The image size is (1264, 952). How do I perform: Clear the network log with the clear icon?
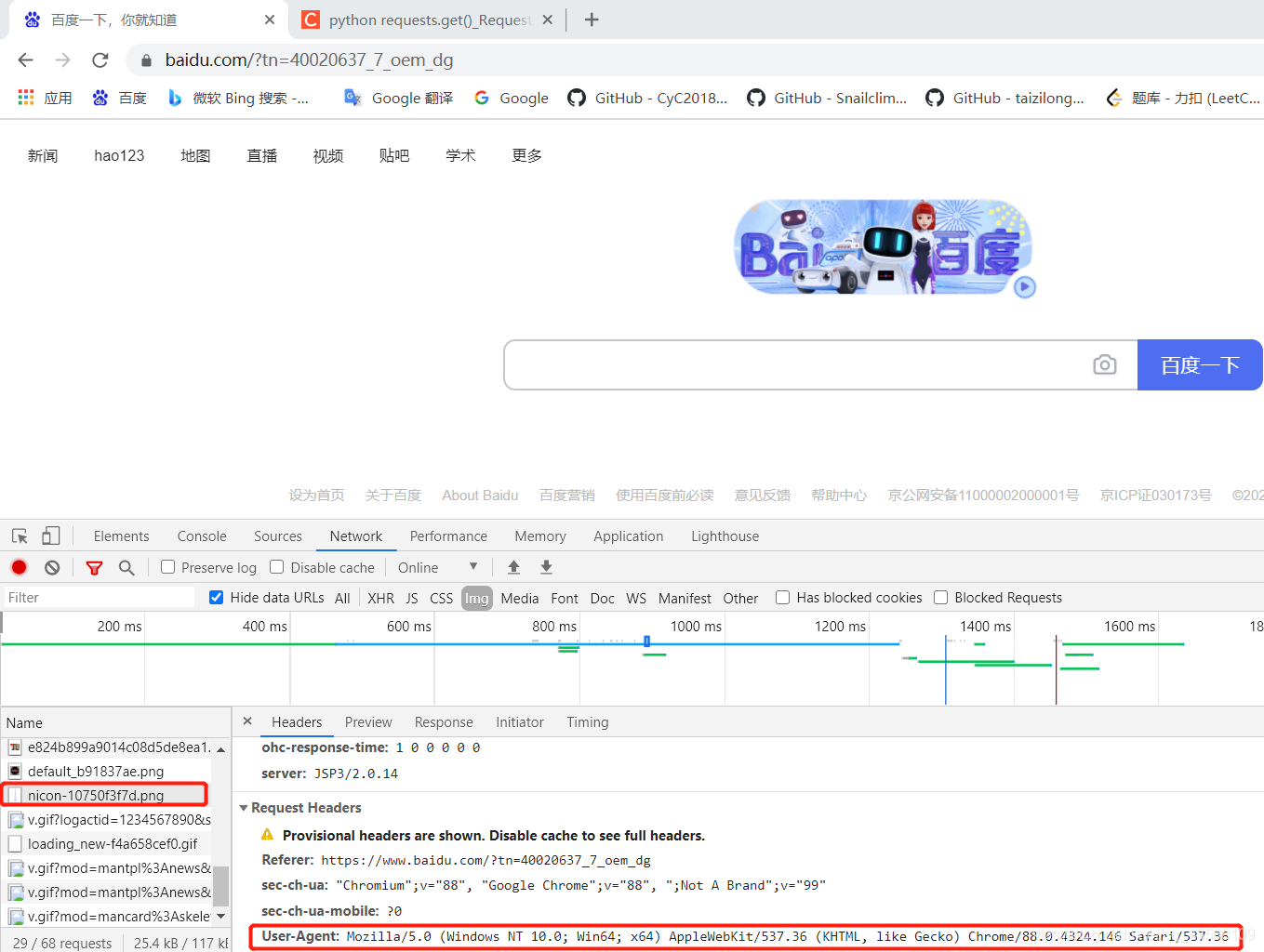[52, 567]
